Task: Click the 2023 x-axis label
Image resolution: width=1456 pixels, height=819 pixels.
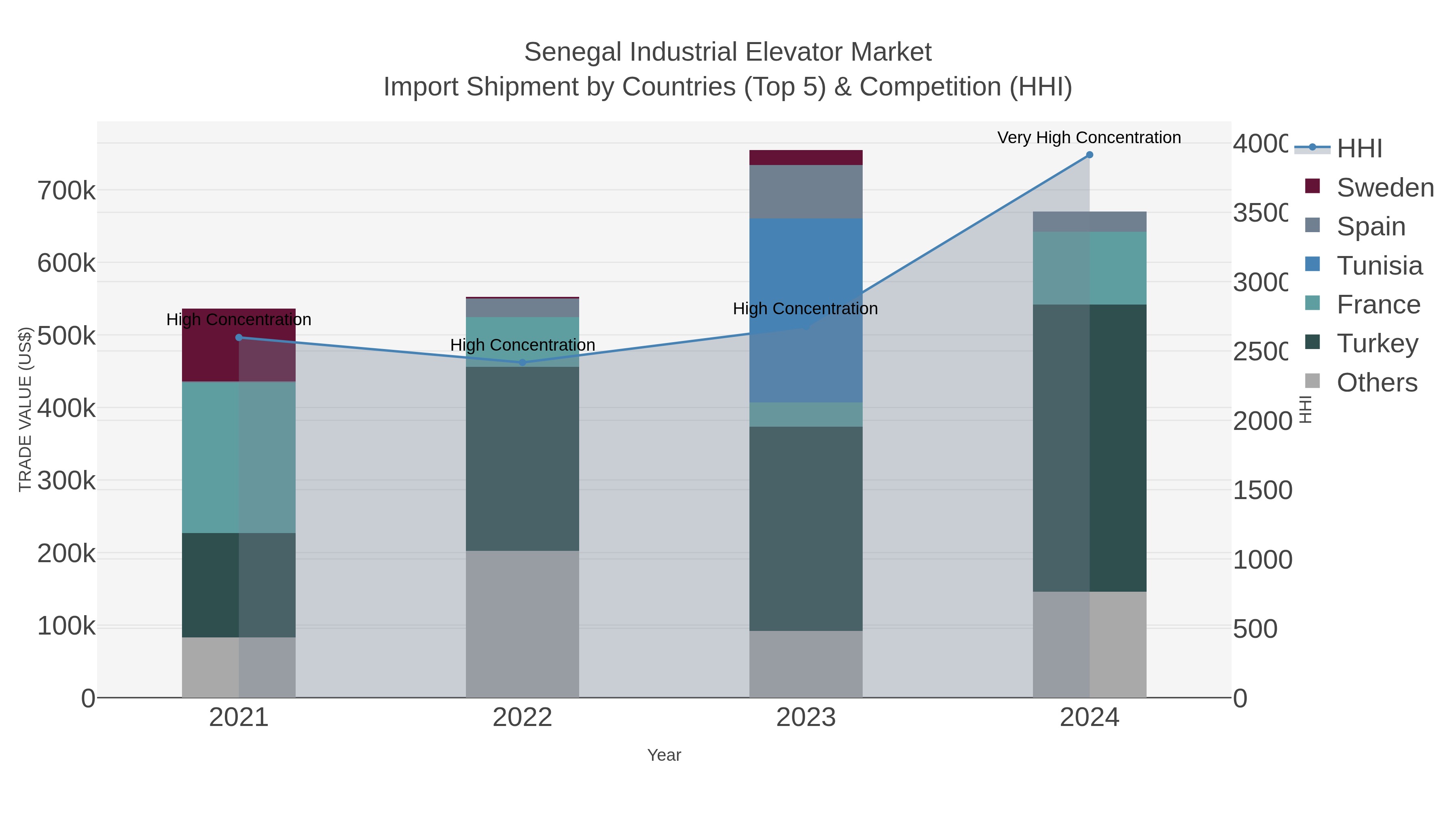Action: point(806,717)
